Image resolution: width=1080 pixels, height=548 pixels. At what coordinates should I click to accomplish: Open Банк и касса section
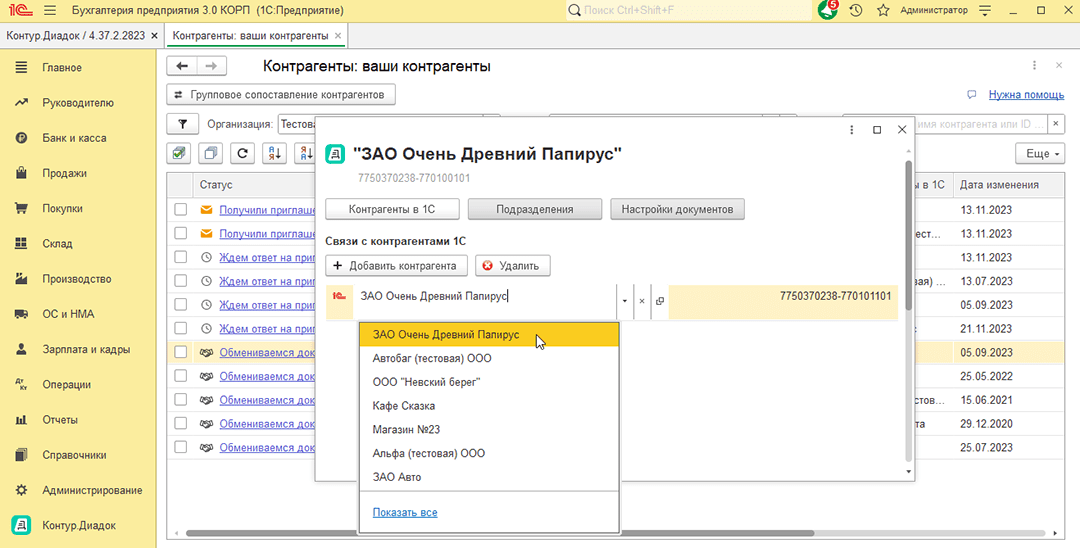click(x=74, y=138)
